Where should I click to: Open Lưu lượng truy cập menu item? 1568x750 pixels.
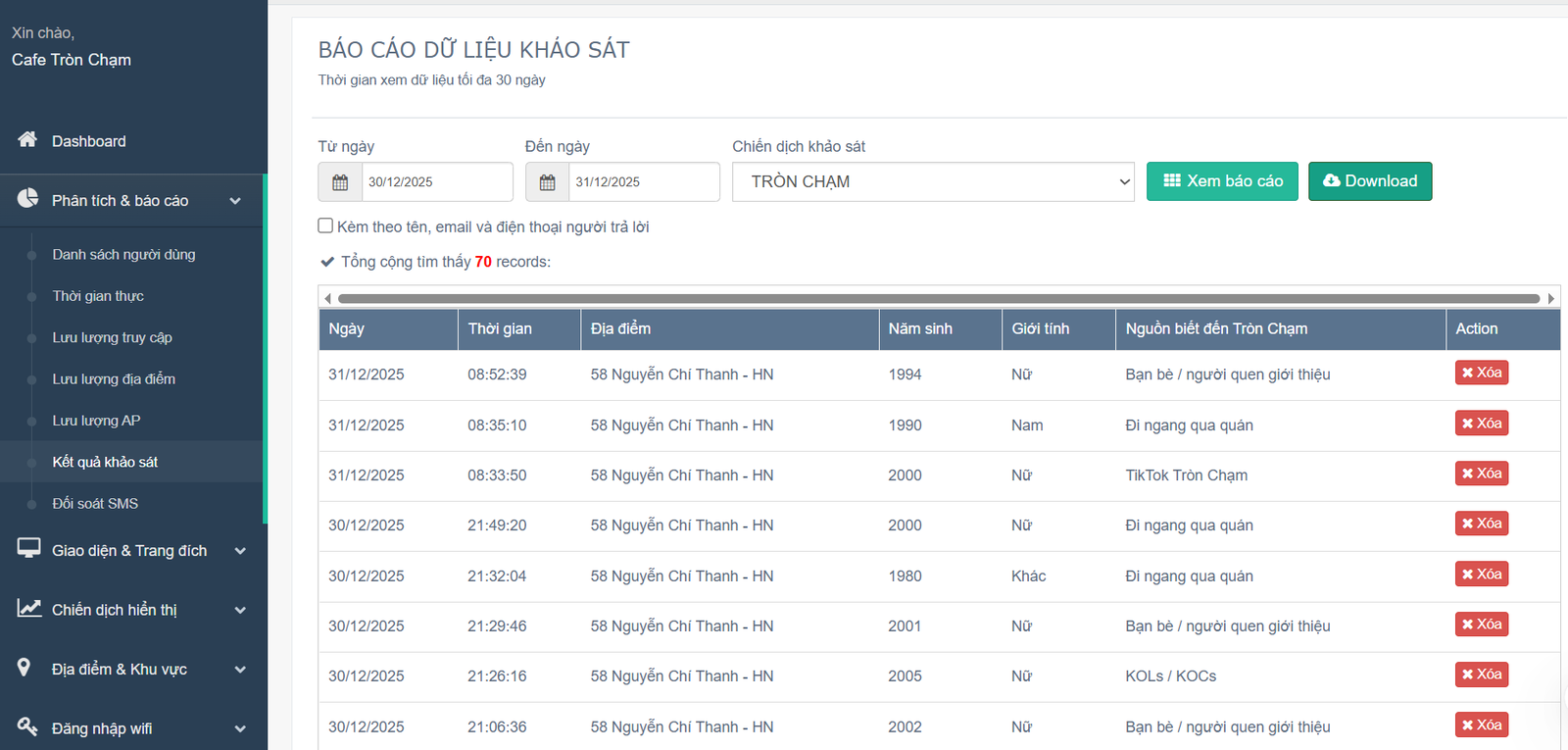(112, 337)
